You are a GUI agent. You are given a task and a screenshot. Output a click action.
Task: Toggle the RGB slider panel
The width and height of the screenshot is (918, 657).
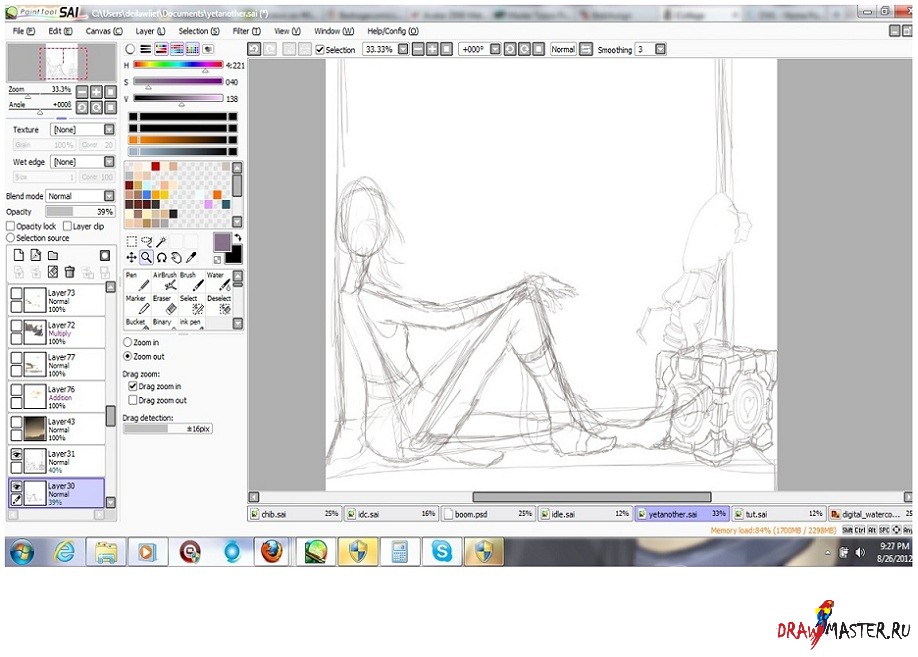click(x=146, y=49)
